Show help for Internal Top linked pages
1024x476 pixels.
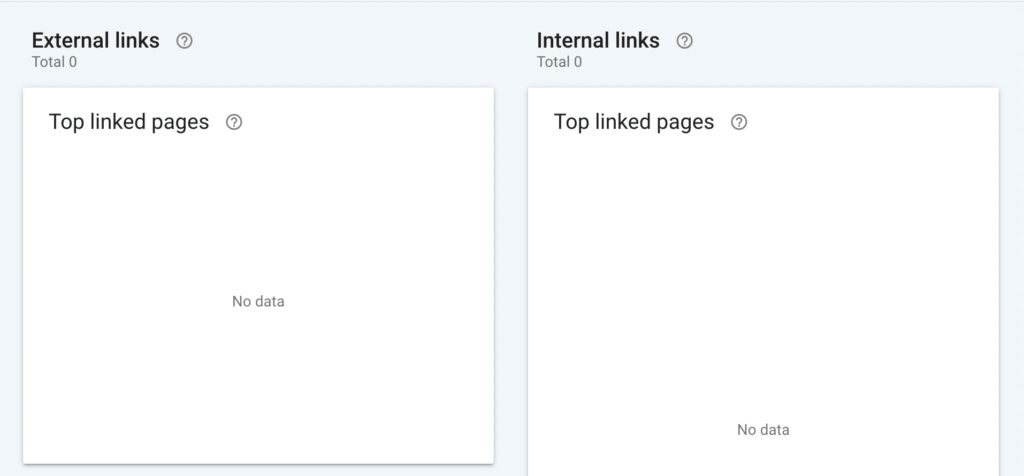(739, 122)
